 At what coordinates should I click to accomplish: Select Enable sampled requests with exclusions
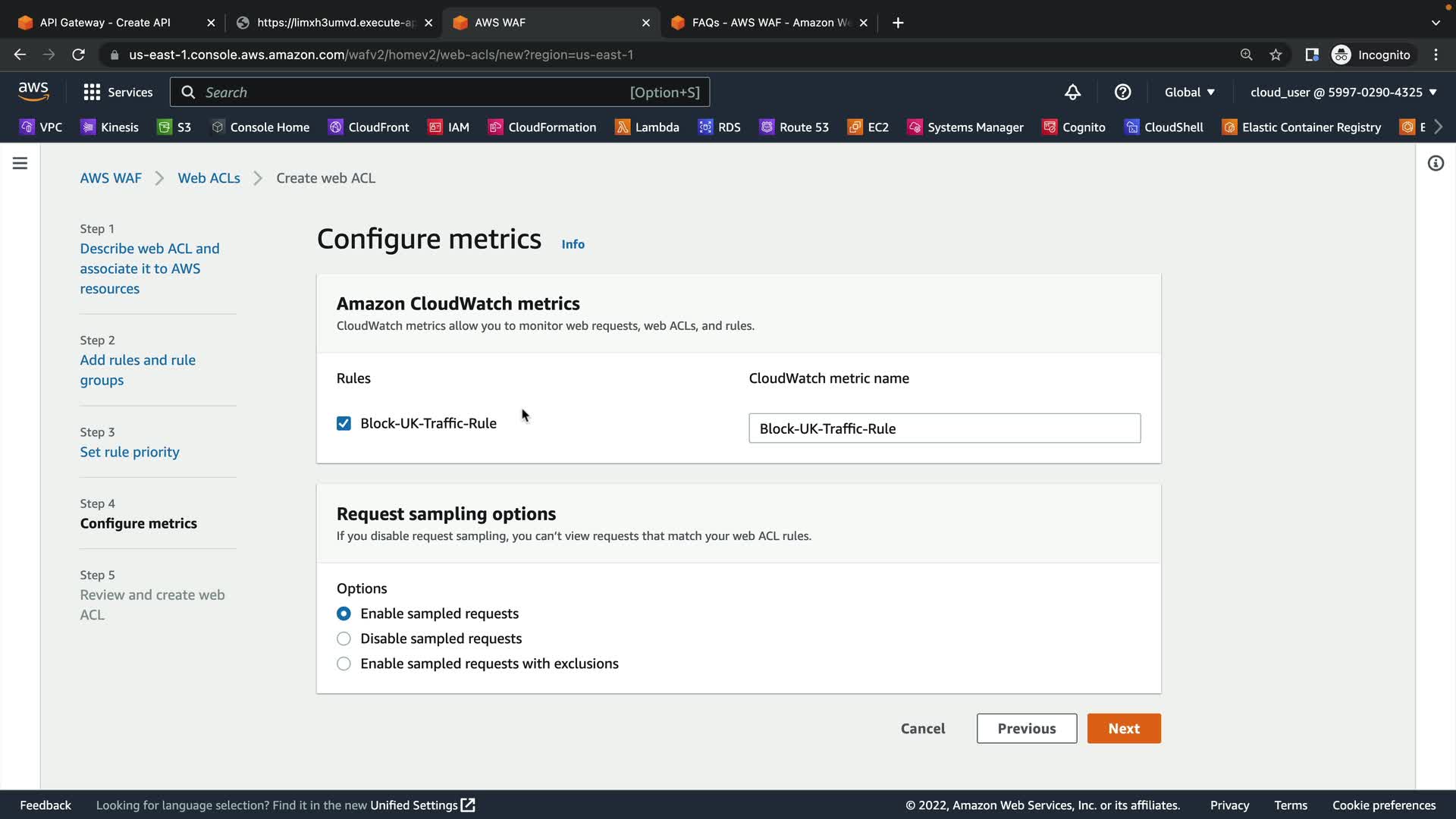coord(344,664)
